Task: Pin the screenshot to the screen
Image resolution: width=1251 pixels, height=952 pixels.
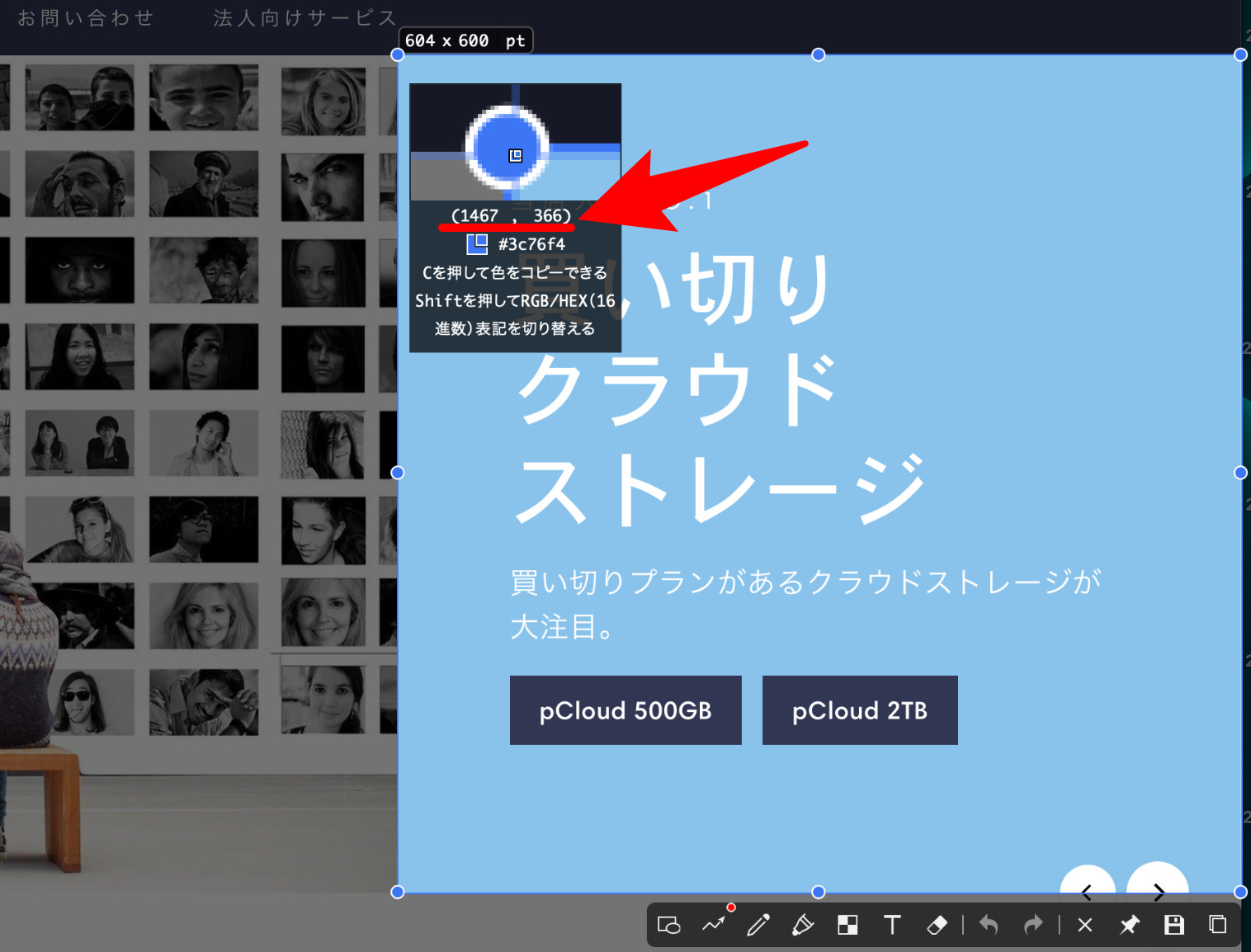Action: [1130, 925]
